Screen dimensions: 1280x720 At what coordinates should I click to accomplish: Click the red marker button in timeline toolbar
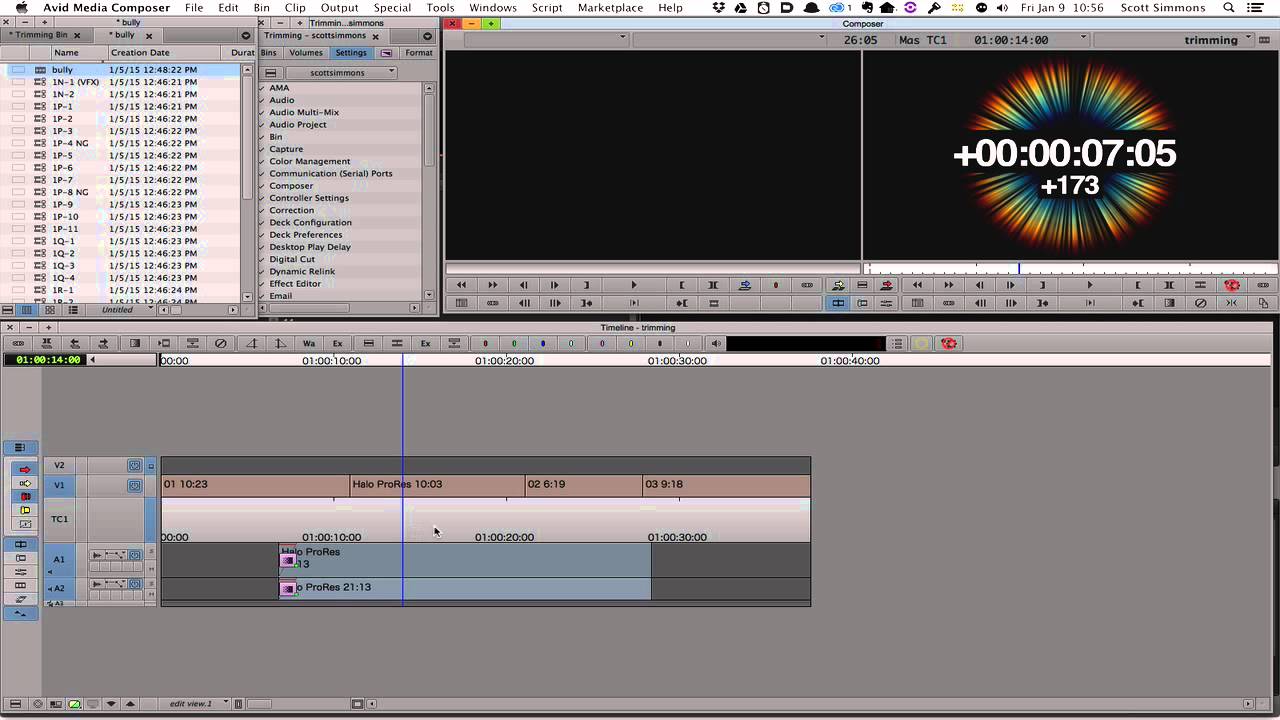485,343
